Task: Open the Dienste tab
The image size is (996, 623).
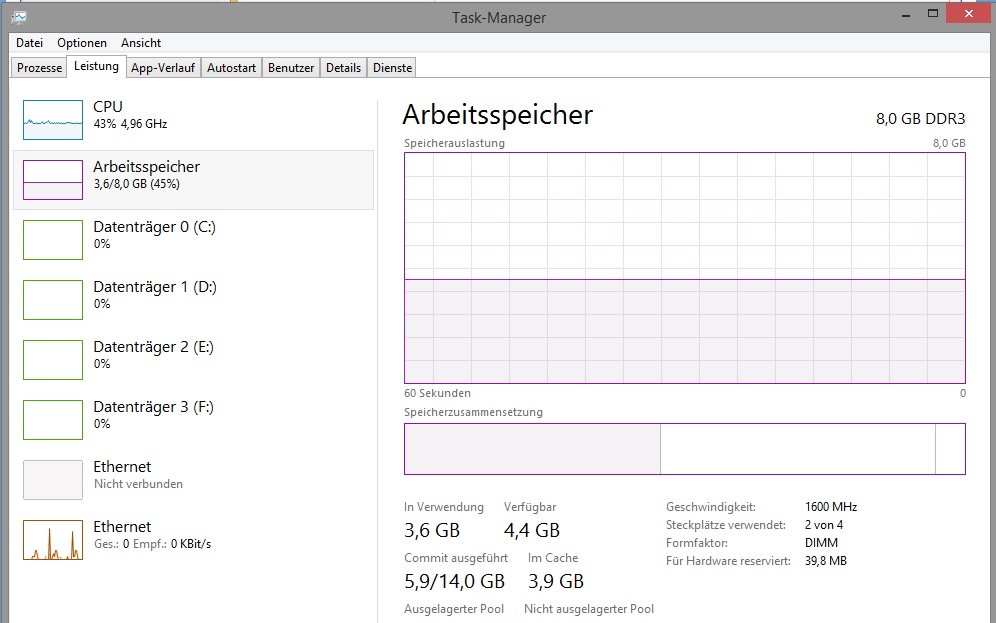Action: click(x=392, y=68)
